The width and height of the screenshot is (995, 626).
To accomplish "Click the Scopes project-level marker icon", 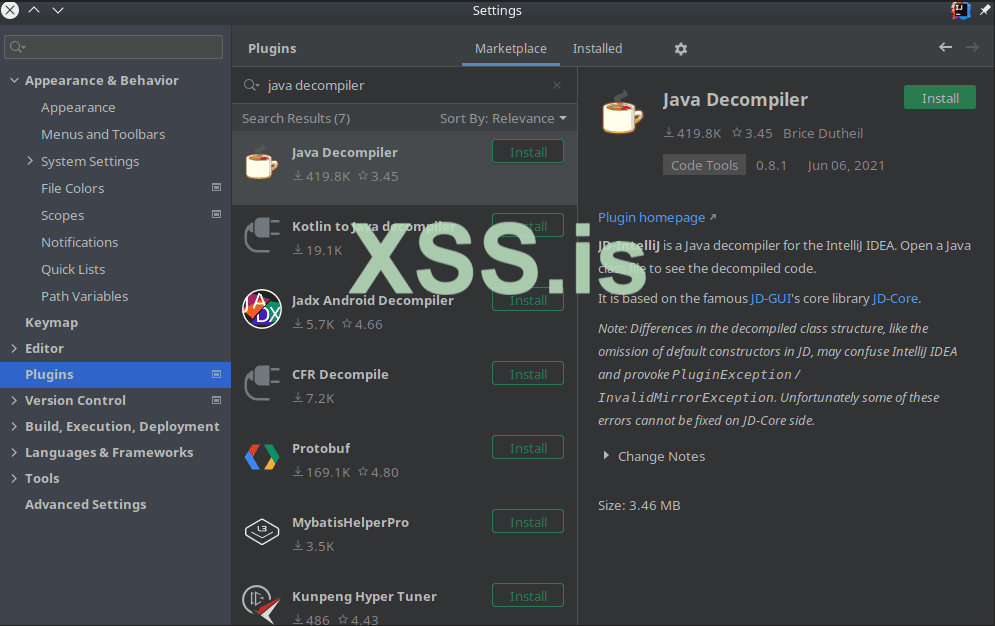I will tap(216, 214).
